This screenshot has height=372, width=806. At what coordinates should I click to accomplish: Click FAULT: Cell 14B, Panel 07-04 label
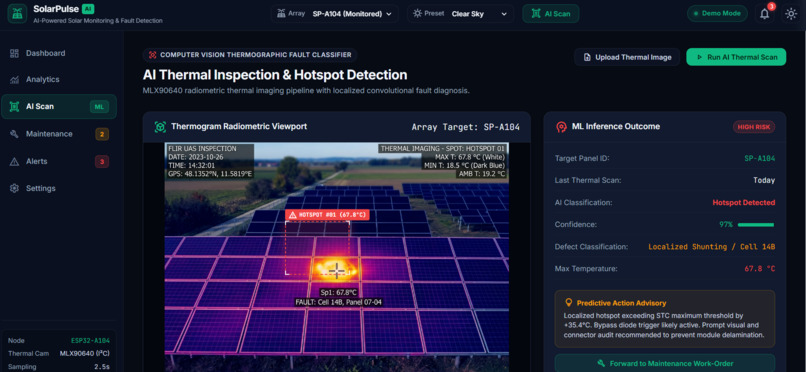(338, 302)
